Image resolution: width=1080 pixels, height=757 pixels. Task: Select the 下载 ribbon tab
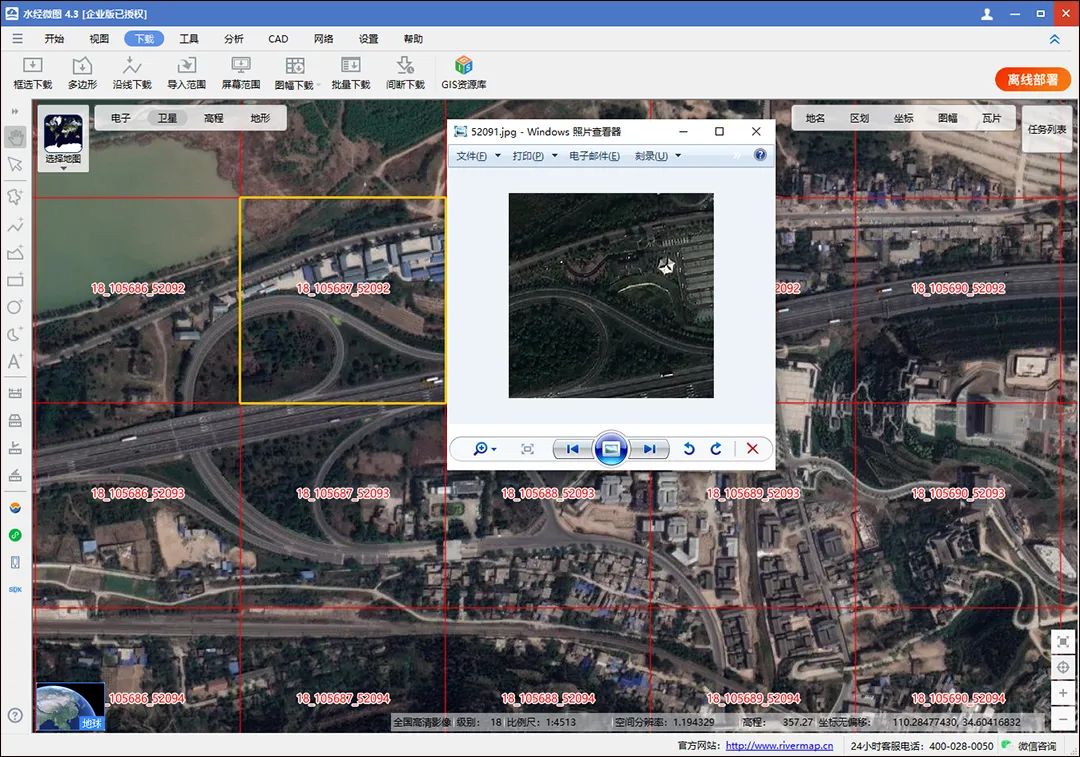coord(144,39)
